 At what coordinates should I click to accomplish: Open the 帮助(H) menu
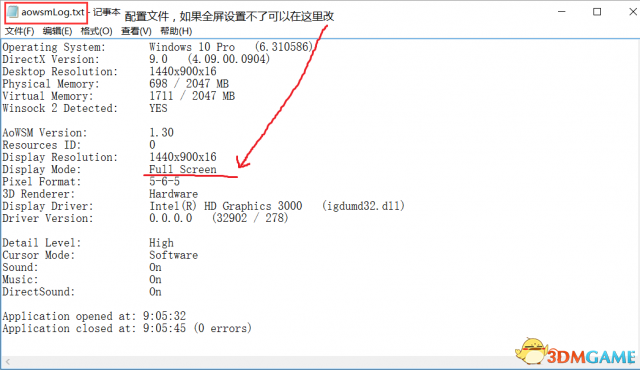tap(176, 31)
